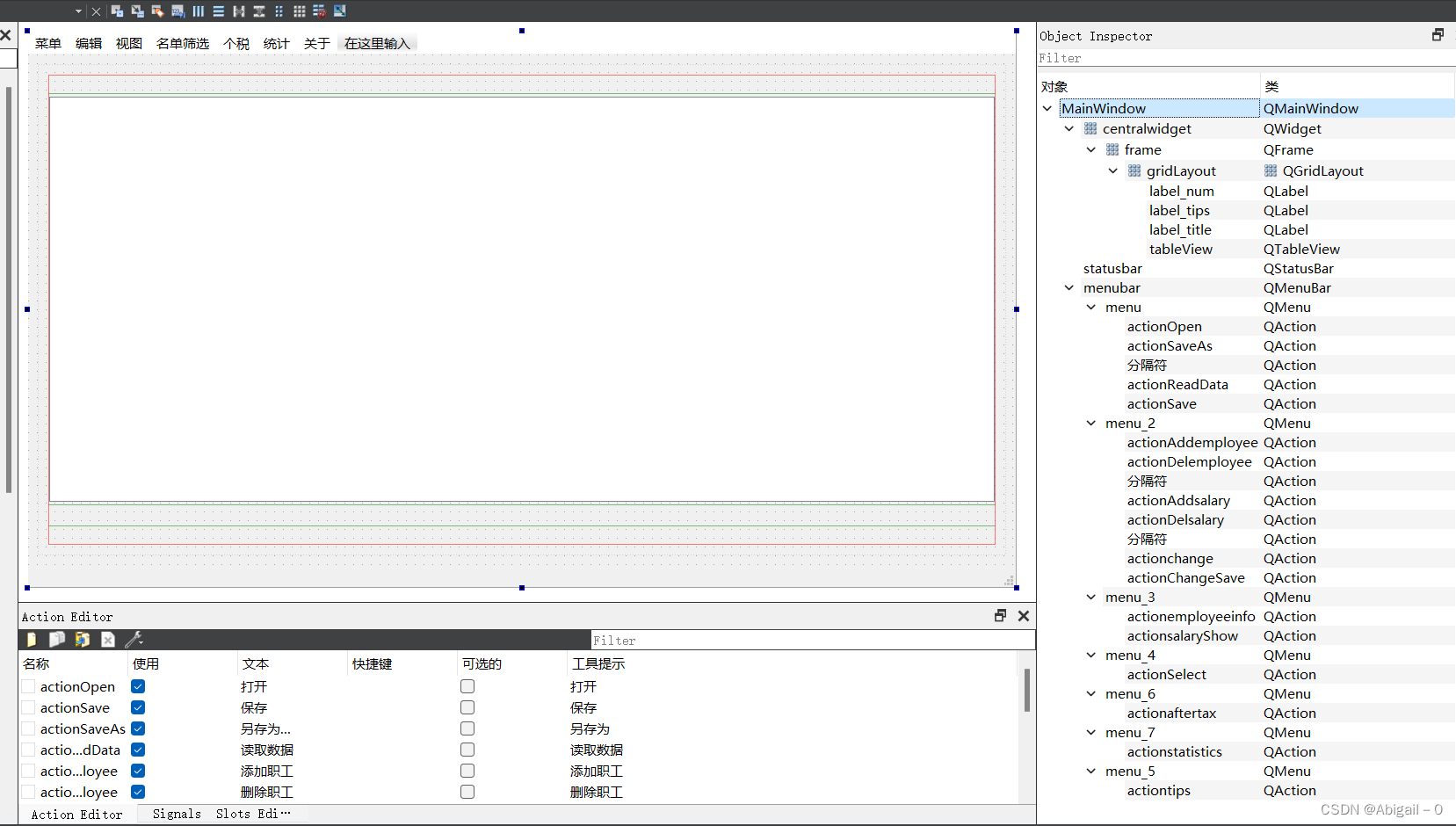Open the 菜单 menu in form
Viewport: 1456px width, 826px height.
48,44
